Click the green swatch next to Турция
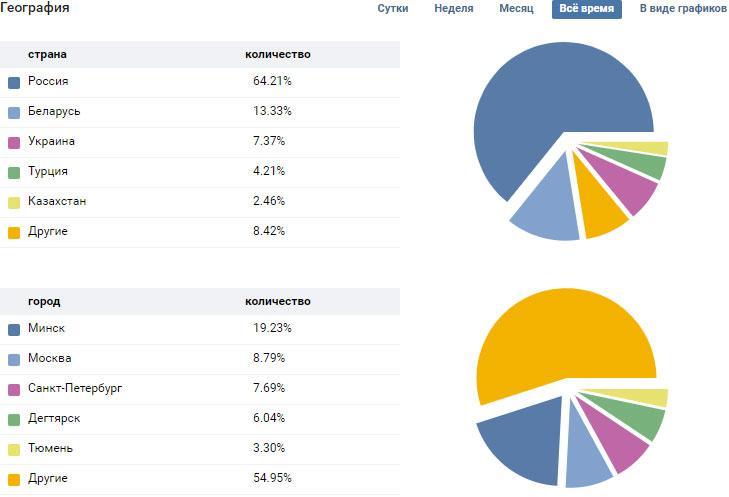The width and height of the screenshot is (729, 497). click(x=14, y=172)
